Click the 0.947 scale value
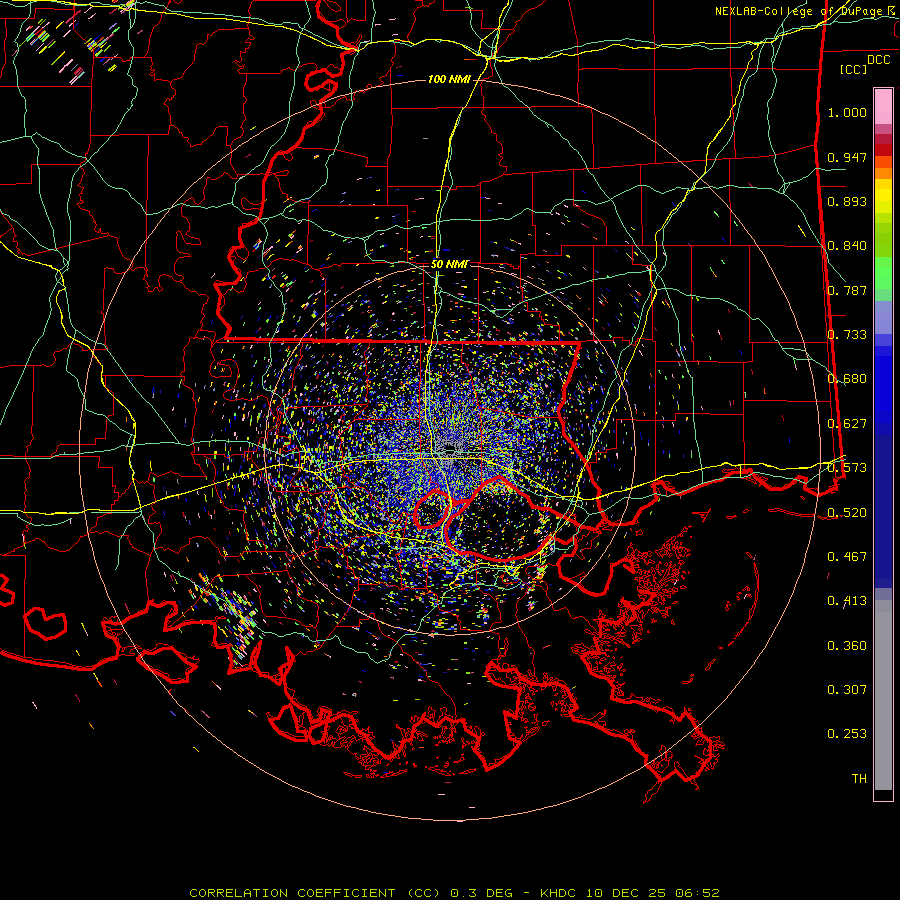Image resolution: width=900 pixels, height=900 pixels. pyautogui.click(x=847, y=157)
